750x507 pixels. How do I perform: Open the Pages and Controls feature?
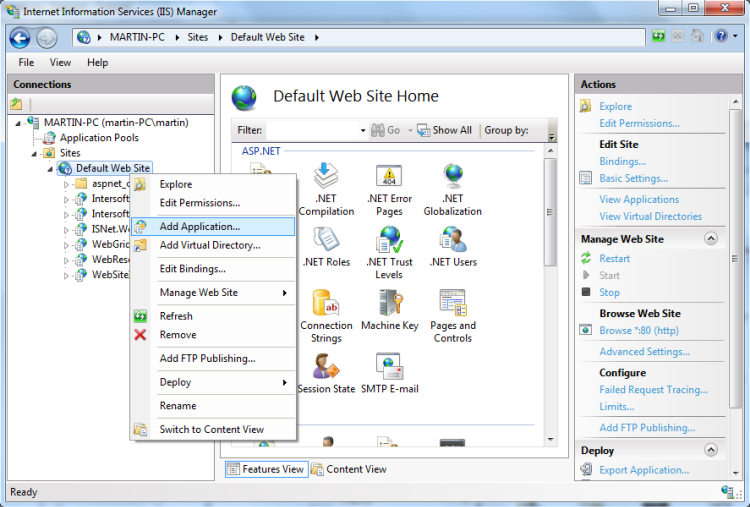point(452,303)
